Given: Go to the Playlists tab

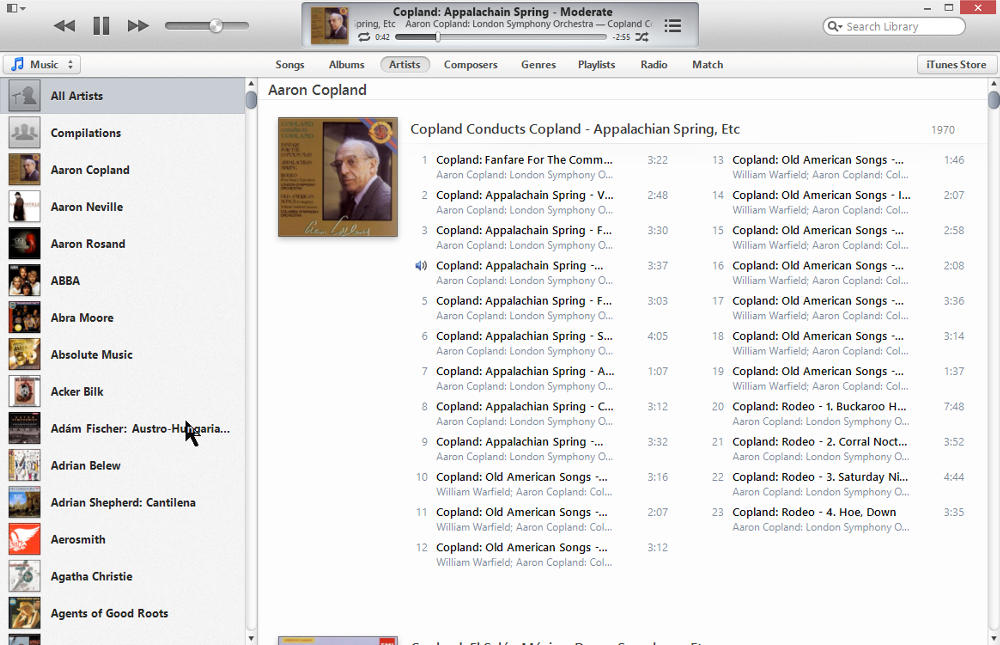Looking at the screenshot, I should 596,64.
